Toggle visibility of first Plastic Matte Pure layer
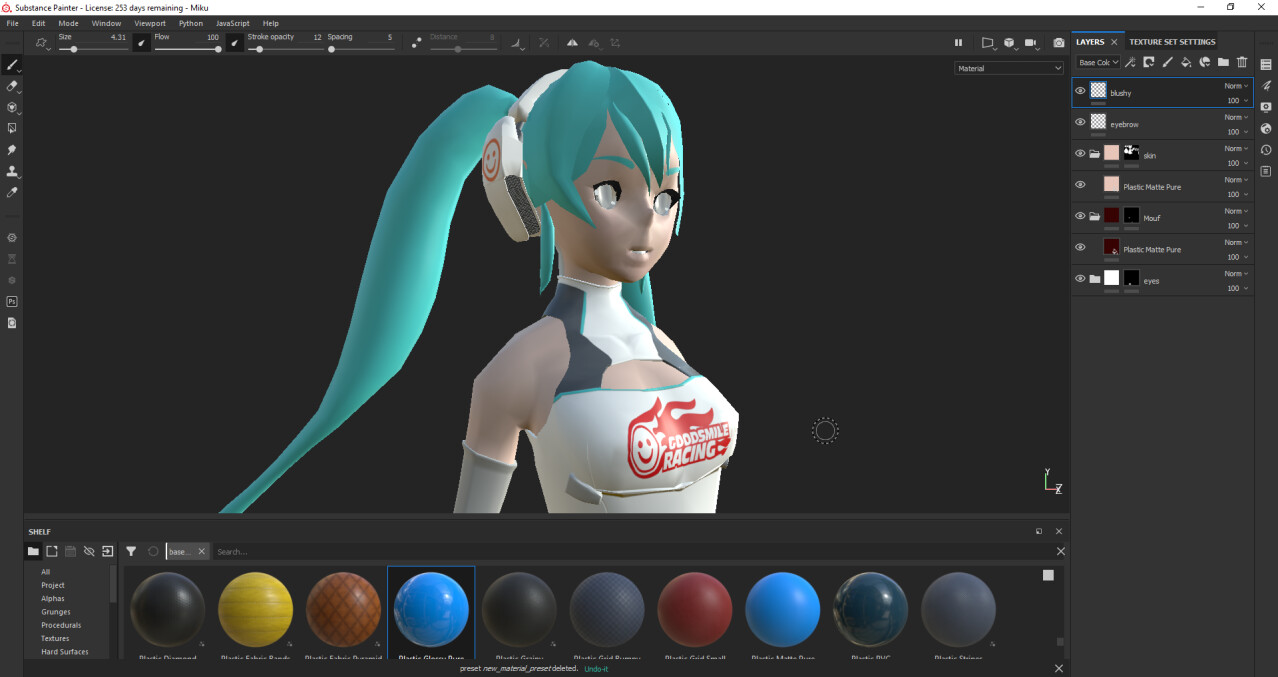The image size is (1278, 677). coord(1080,185)
